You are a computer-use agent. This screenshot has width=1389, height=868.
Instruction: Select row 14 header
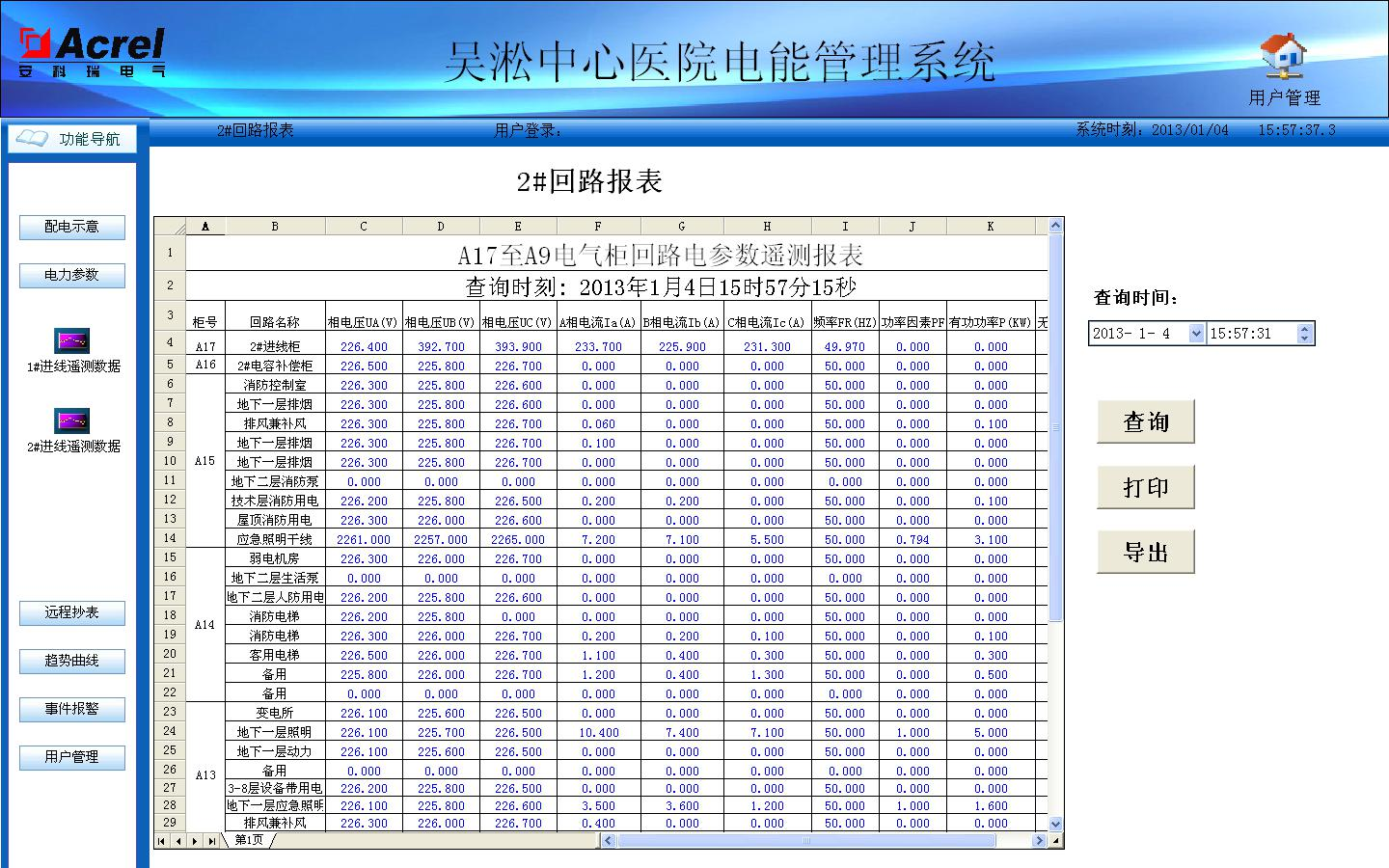[x=170, y=538]
